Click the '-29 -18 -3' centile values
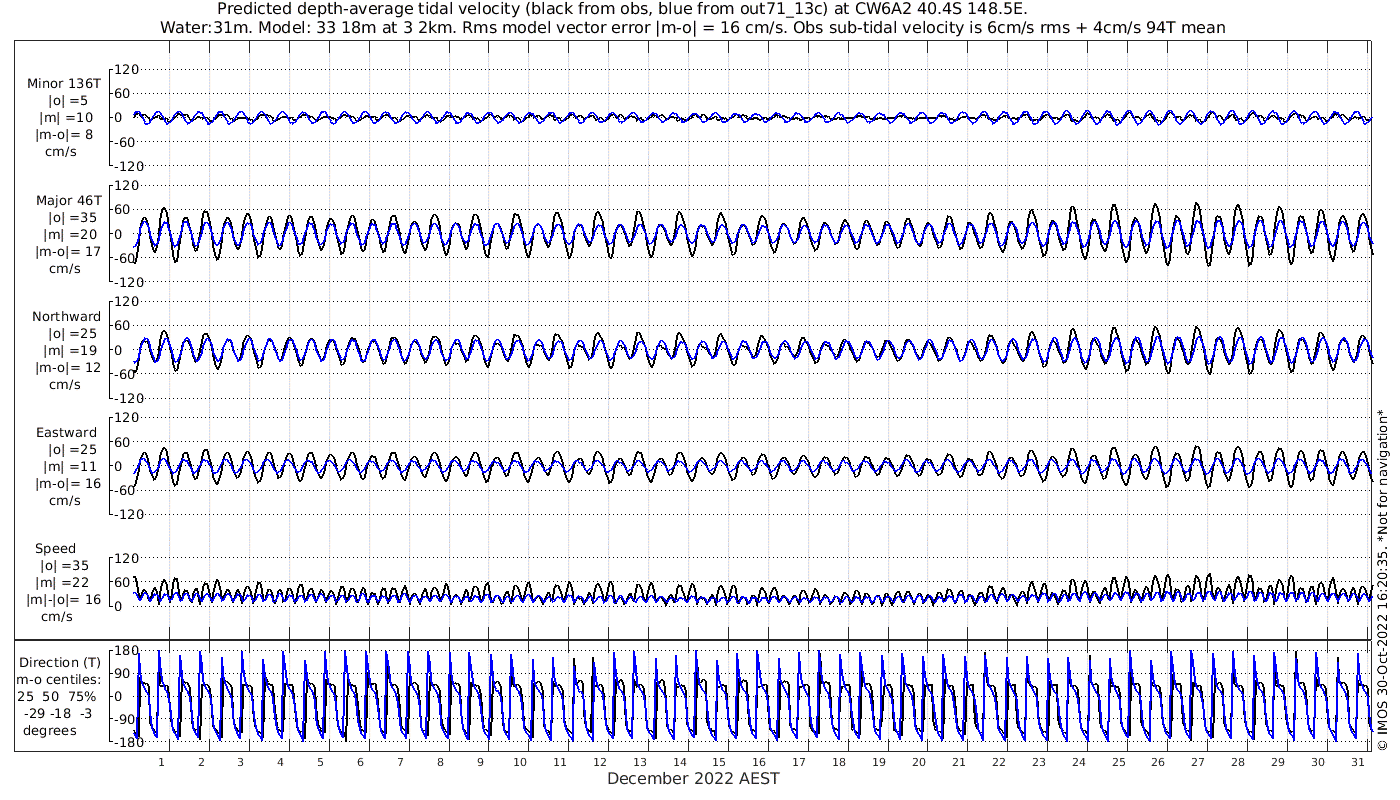Viewport: 1400px width, 800px height. pos(57,713)
